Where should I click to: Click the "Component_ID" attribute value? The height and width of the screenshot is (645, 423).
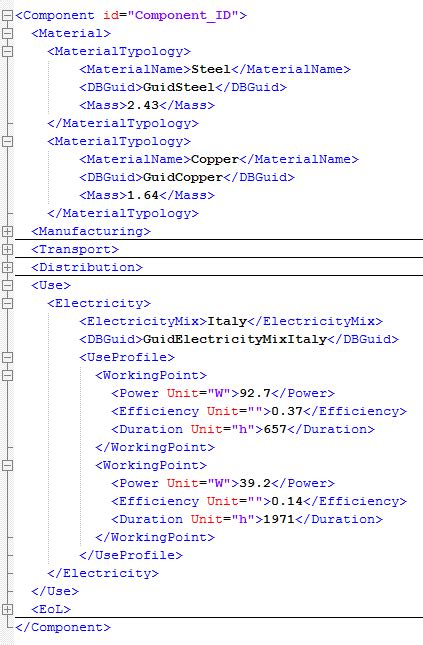coord(183,16)
